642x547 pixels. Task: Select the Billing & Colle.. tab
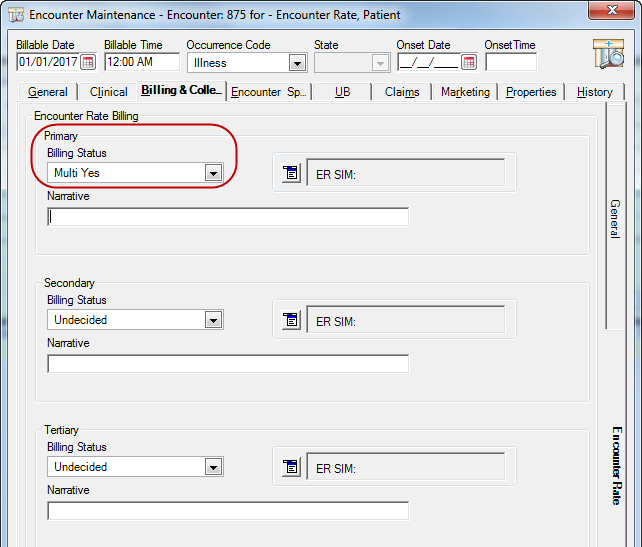click(x=181, y=90)
